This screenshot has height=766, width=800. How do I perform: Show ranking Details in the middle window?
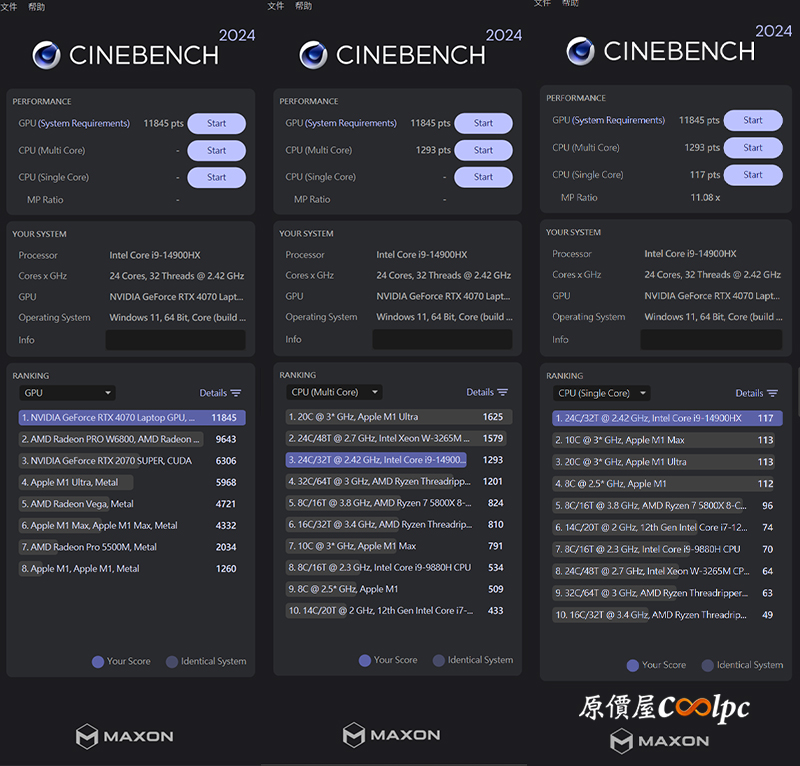tap(487, 392)
